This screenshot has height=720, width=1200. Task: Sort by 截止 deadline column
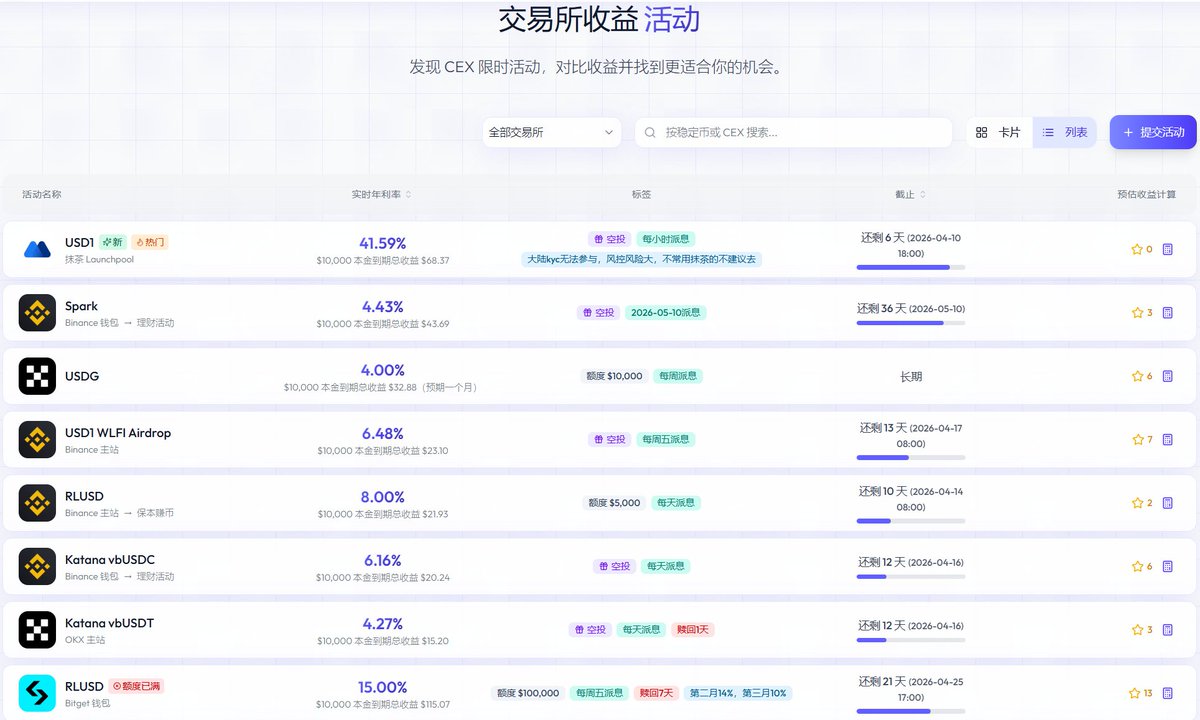[910, 194]
